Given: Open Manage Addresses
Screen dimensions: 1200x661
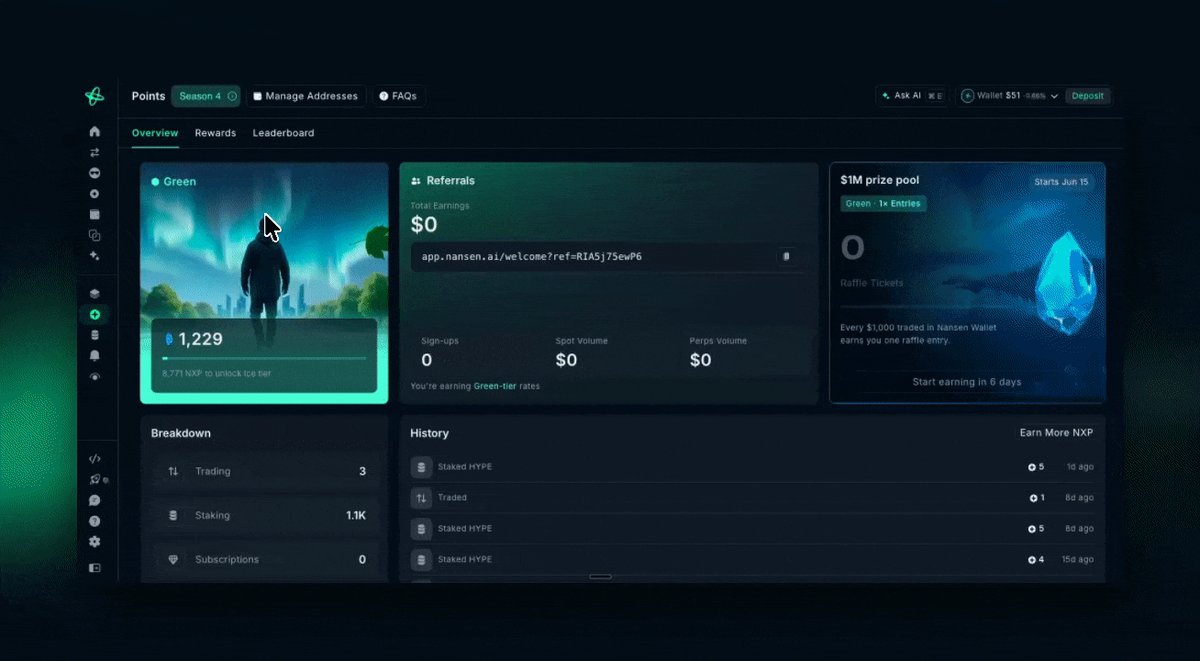Looking at the screenshot, I should click(306, 96).
